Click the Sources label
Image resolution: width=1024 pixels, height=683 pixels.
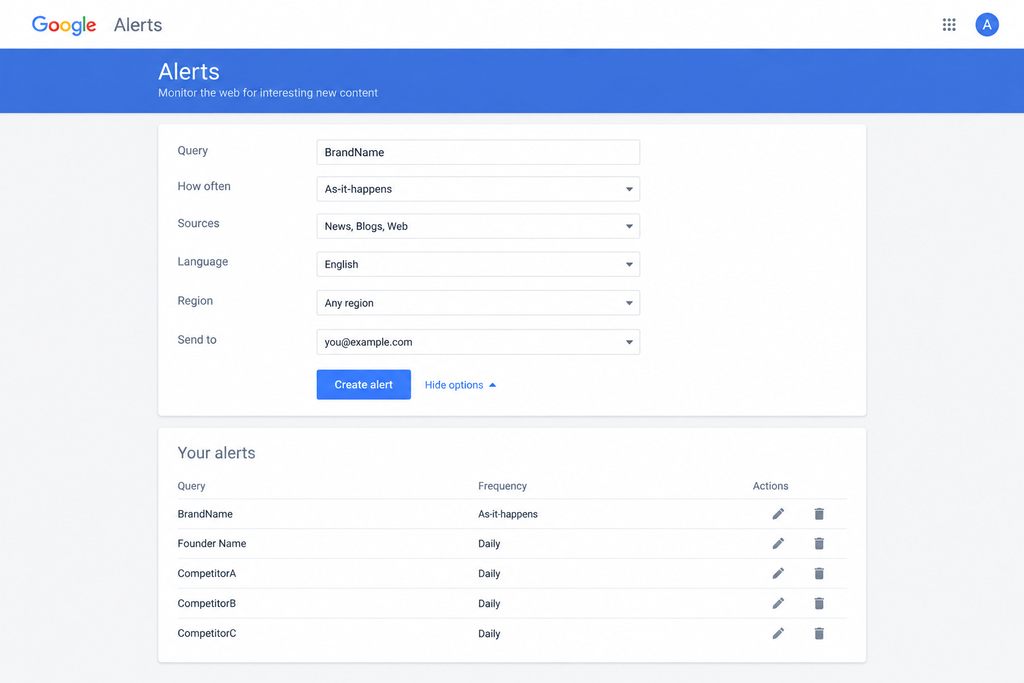point(199,223)
